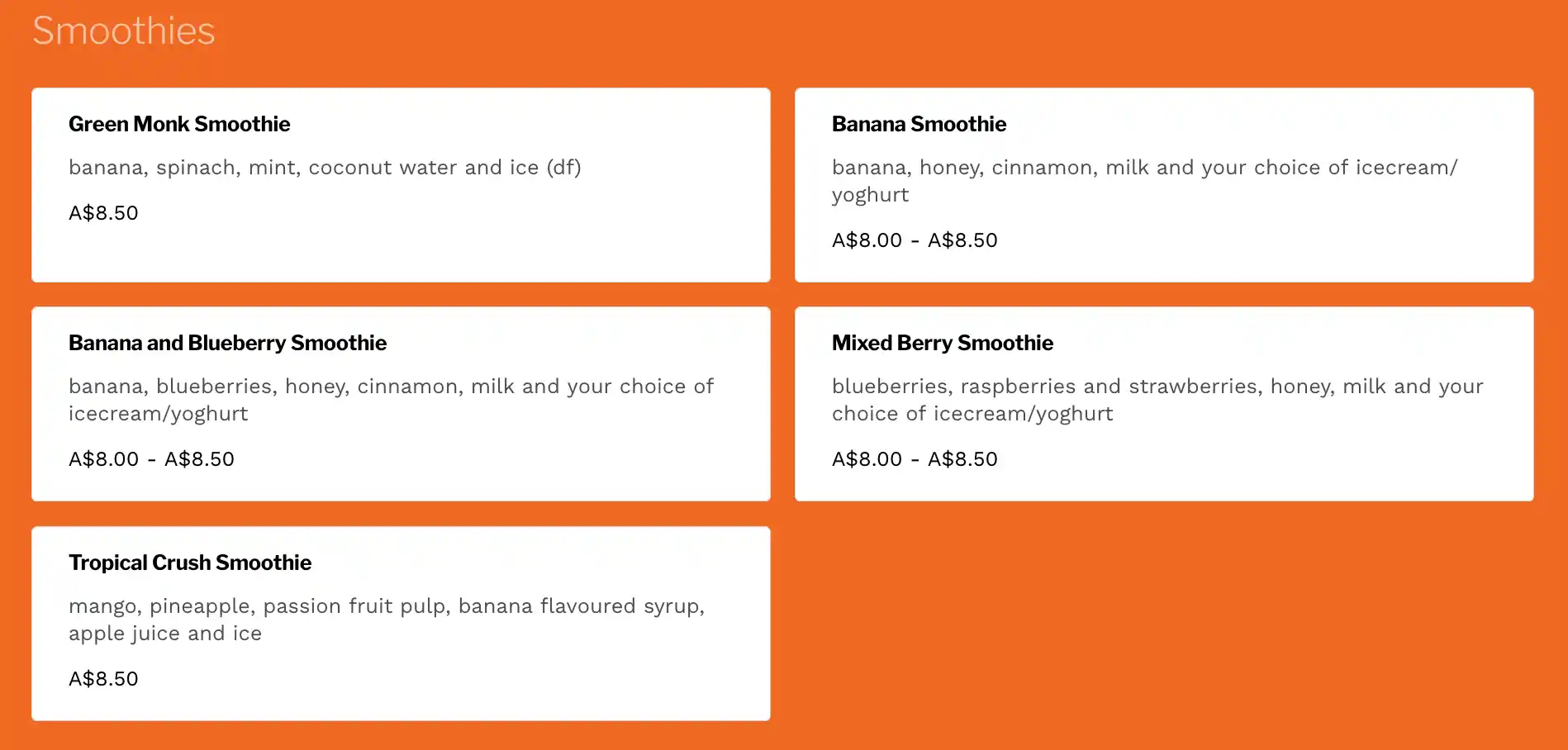Click the Banana and Blueberry Smoothie price range

151,459
